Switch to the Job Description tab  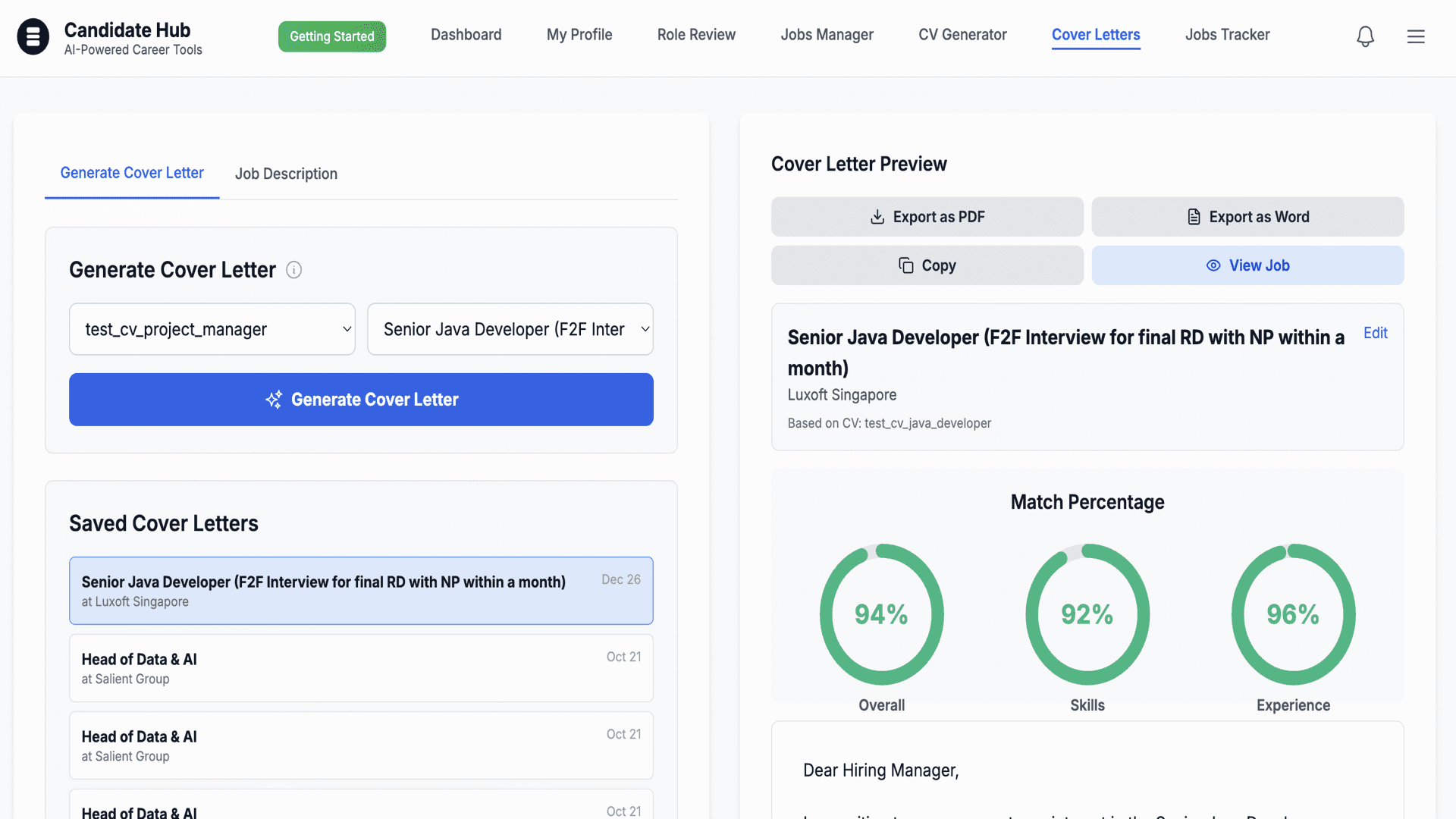(x=286, y=174)
